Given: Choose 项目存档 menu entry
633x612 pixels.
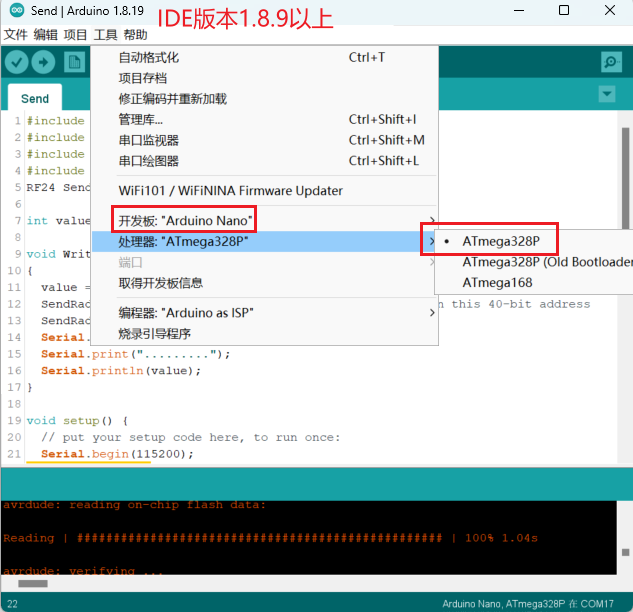Looking at the screenshot, I should (264, 78).
